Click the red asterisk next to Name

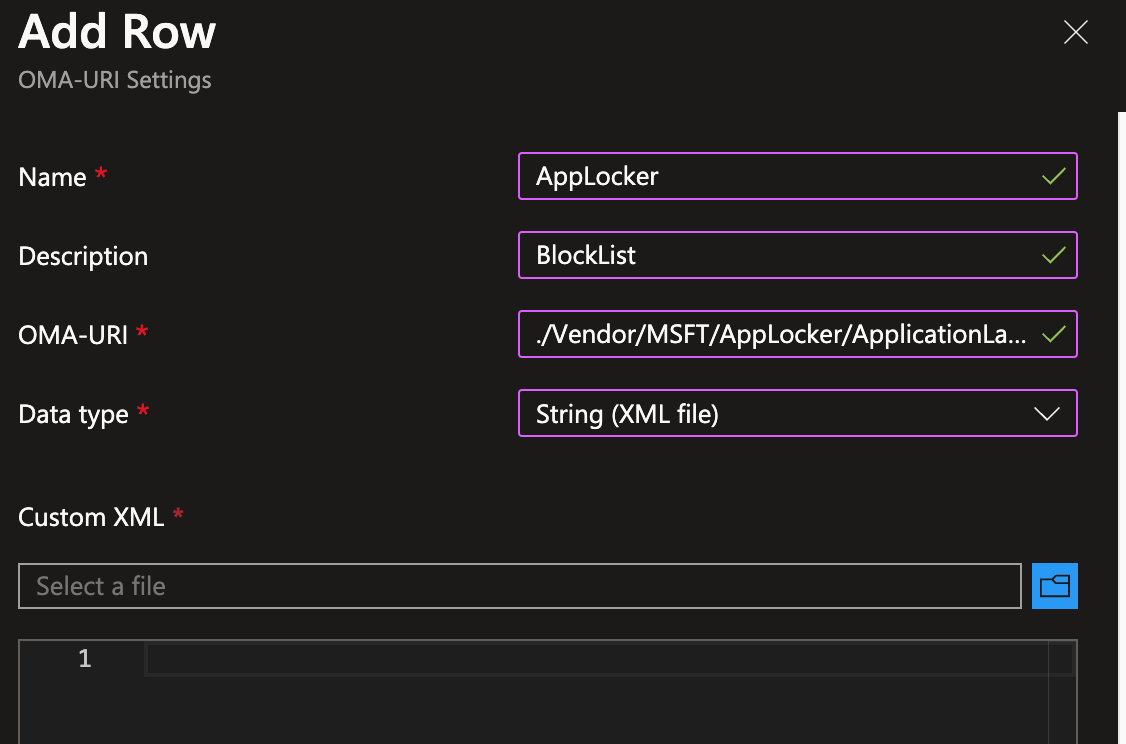[100, 172]
